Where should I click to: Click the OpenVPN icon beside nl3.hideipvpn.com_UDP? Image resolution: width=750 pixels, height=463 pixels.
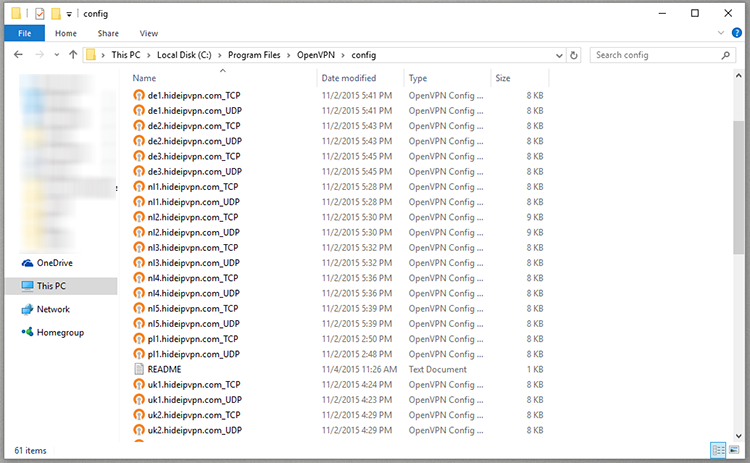pos(139,263)
